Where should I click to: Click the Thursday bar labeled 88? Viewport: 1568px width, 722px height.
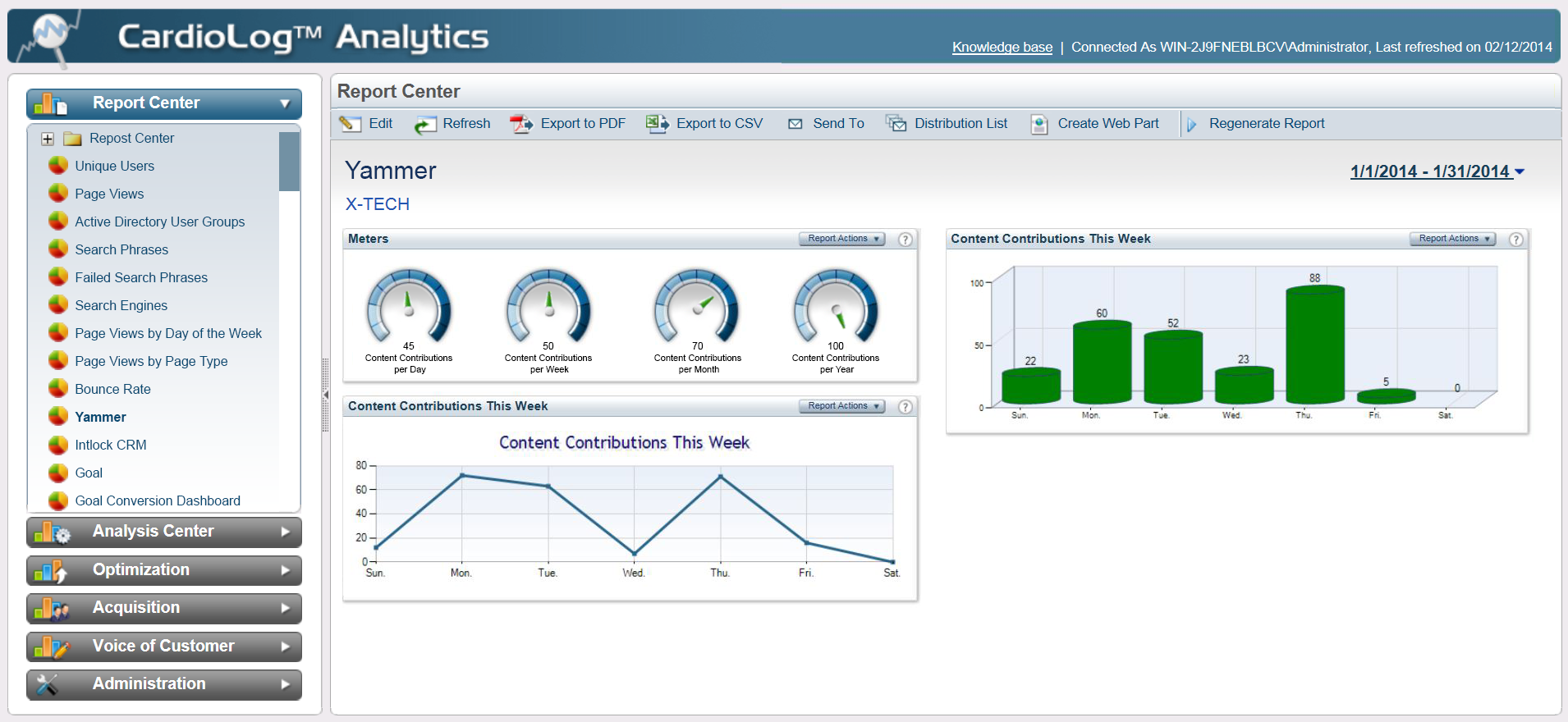pos(1314,345)
